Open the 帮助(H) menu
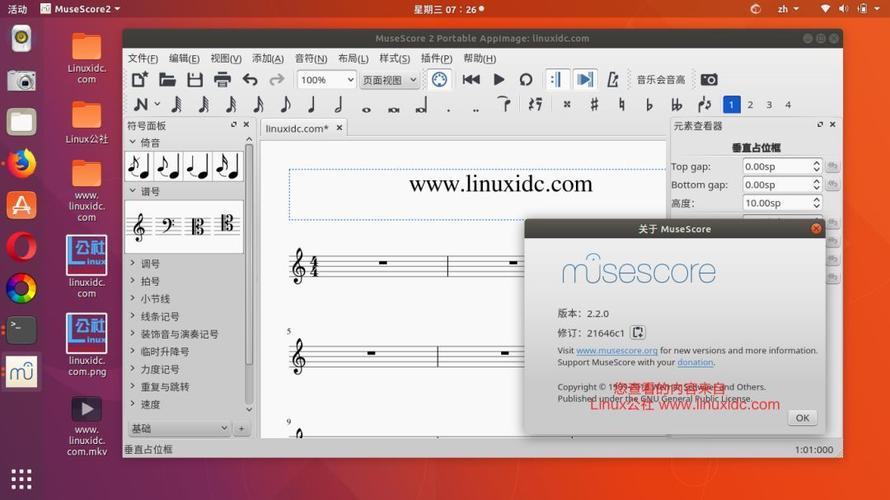The image size is (890, 500). [x=480, y=58]
